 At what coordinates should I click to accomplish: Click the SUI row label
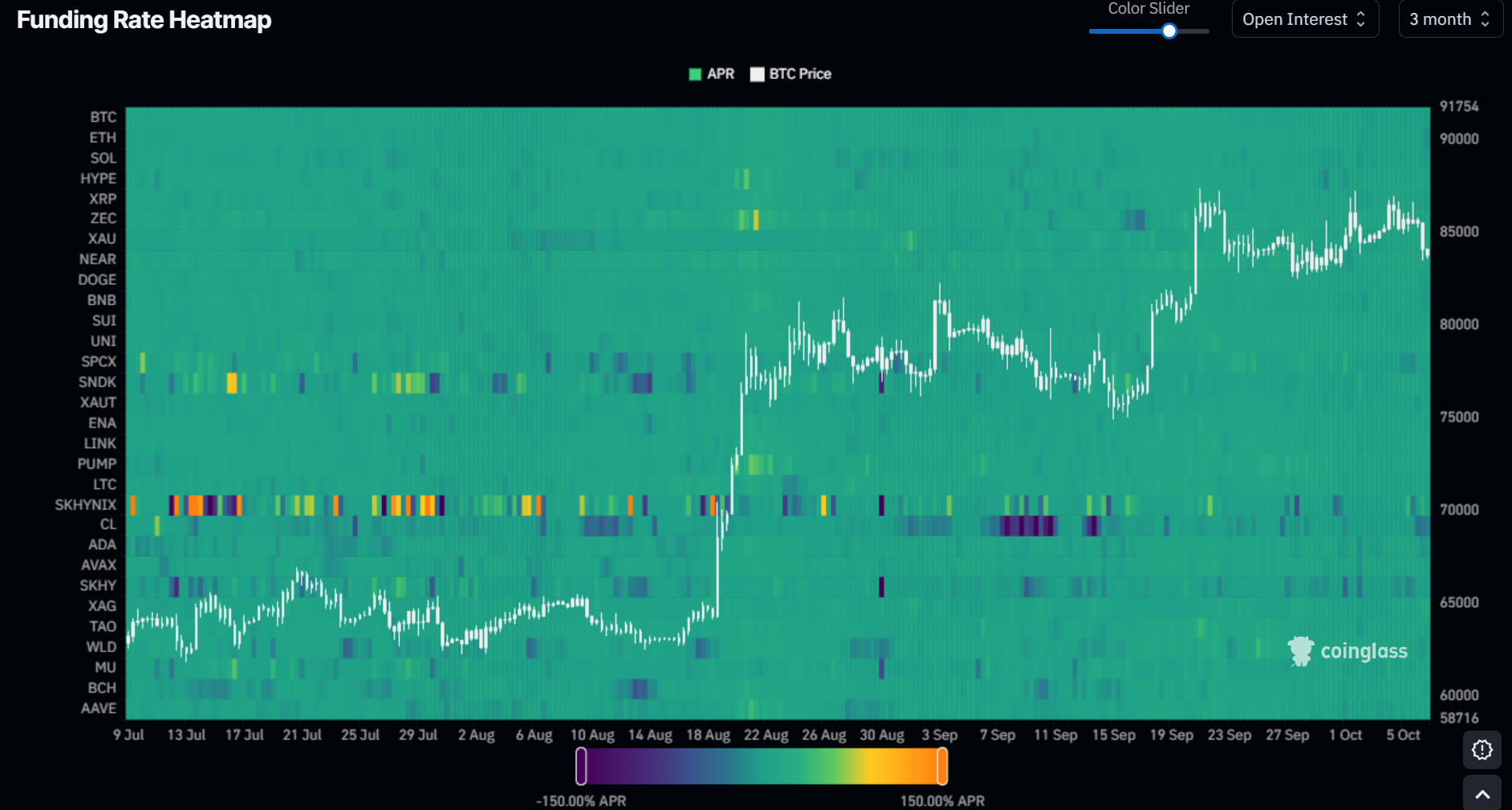point(104,320)
